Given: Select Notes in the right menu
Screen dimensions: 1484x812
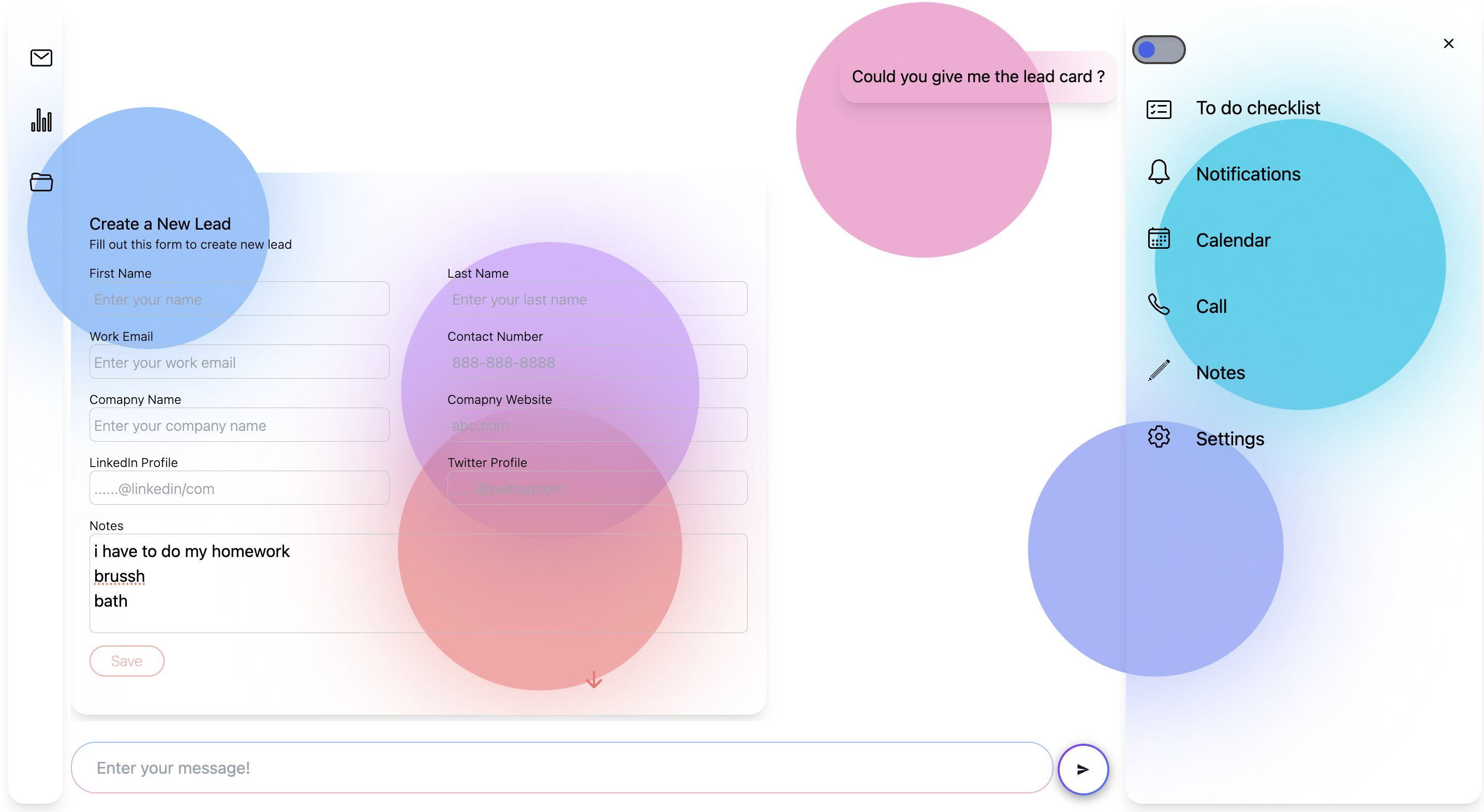Looking at the screenshot, I should tap(1220, 372).
